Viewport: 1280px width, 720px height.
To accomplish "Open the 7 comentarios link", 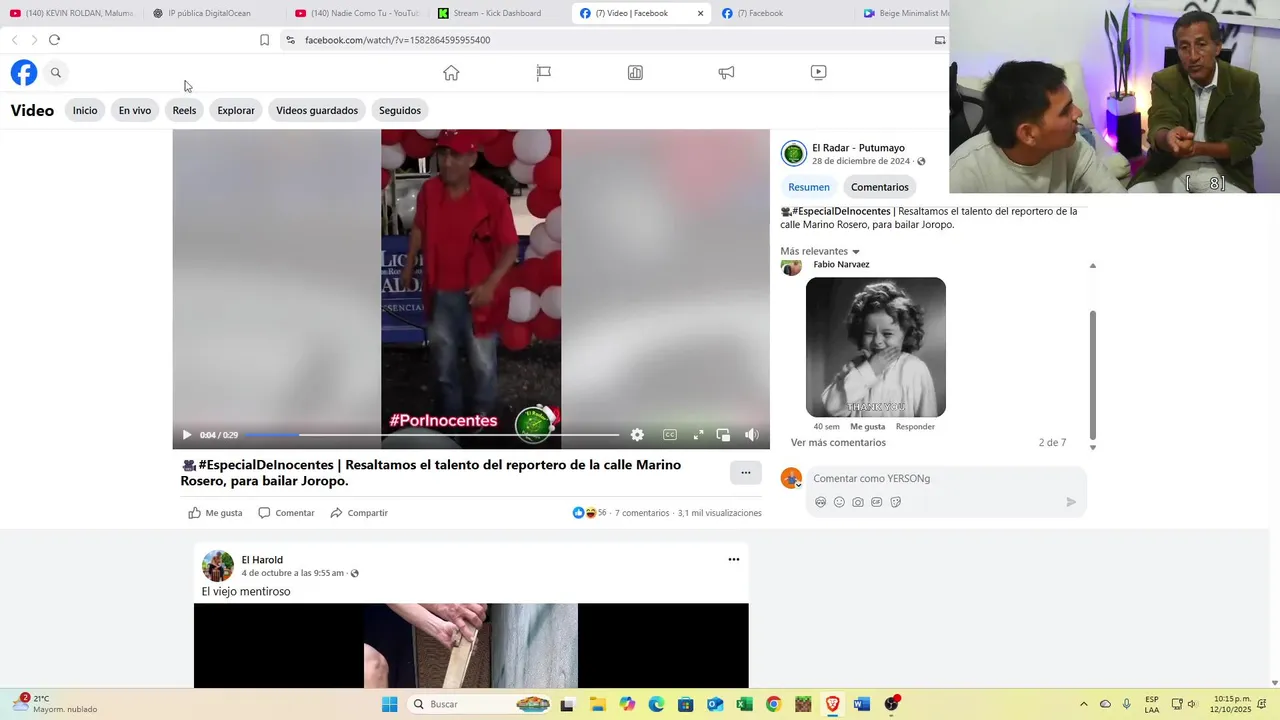I will 642,513.
